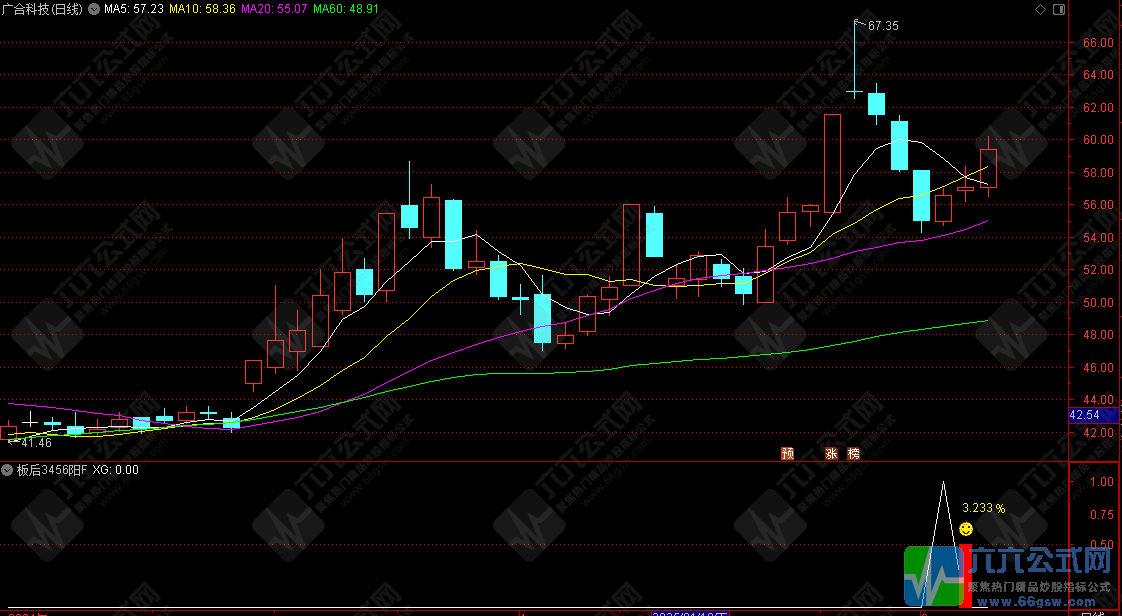Click the 榜 marker icon below the chart
The height and width of the screenshot is (616, 1122).
(853, 453)
